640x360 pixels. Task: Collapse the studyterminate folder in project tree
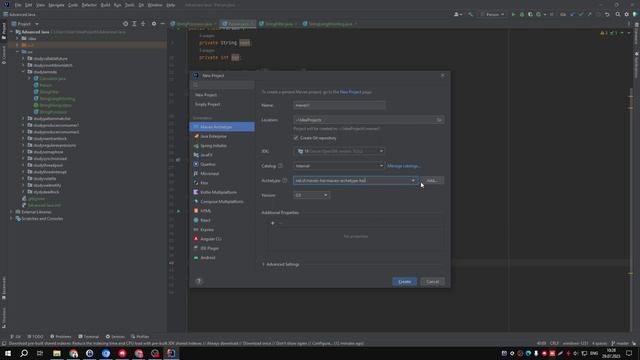point(24,72)
